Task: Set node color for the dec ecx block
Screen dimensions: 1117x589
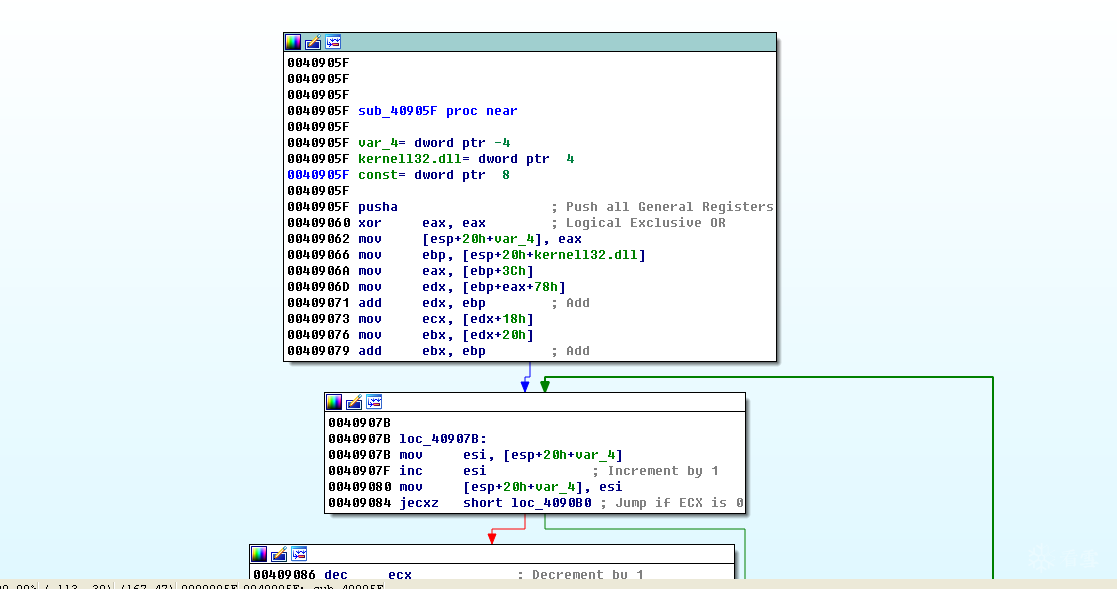Action: (x=259, y=554)
